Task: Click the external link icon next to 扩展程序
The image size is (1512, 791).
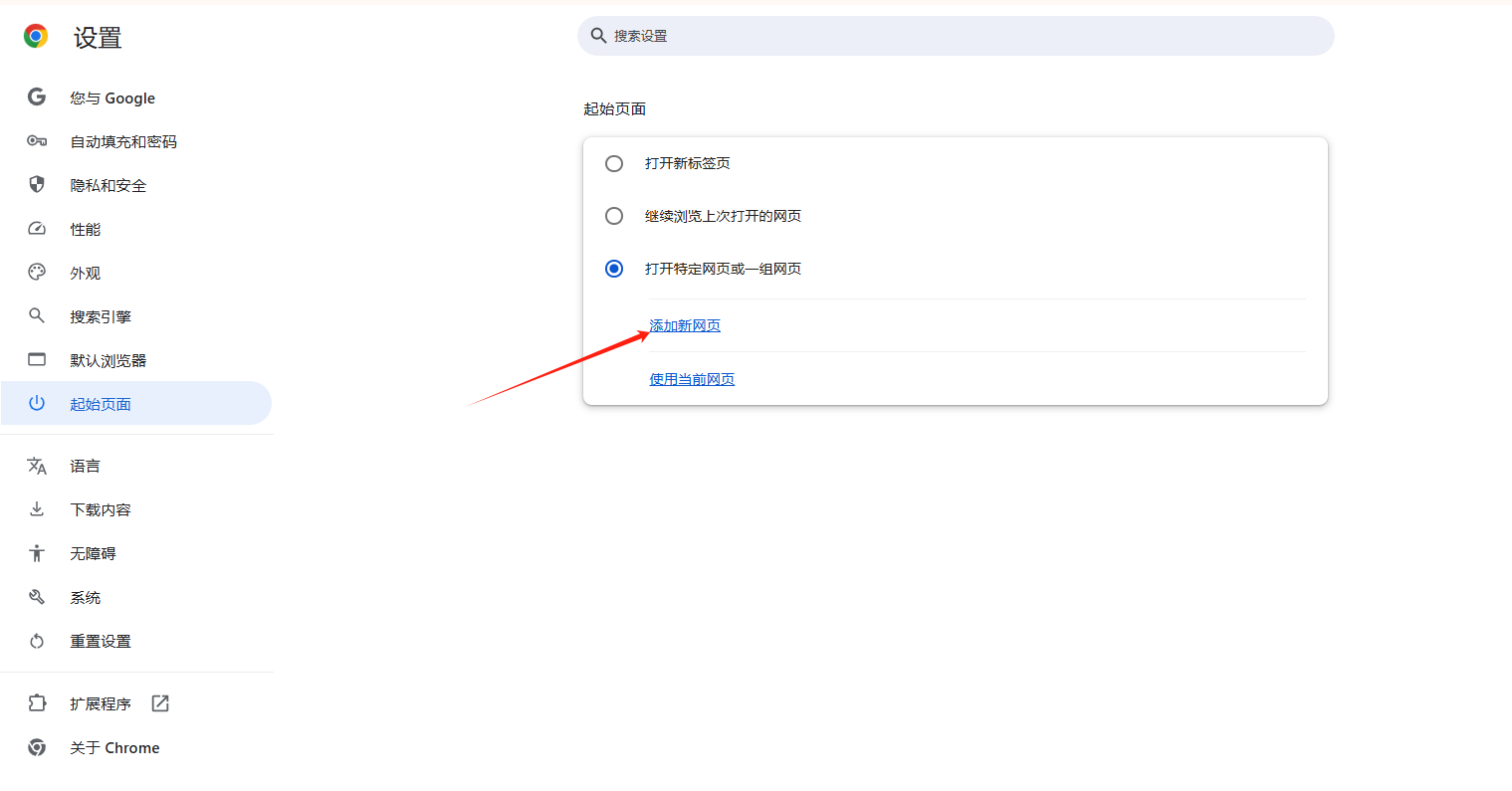Action: (x=160, y=703)
